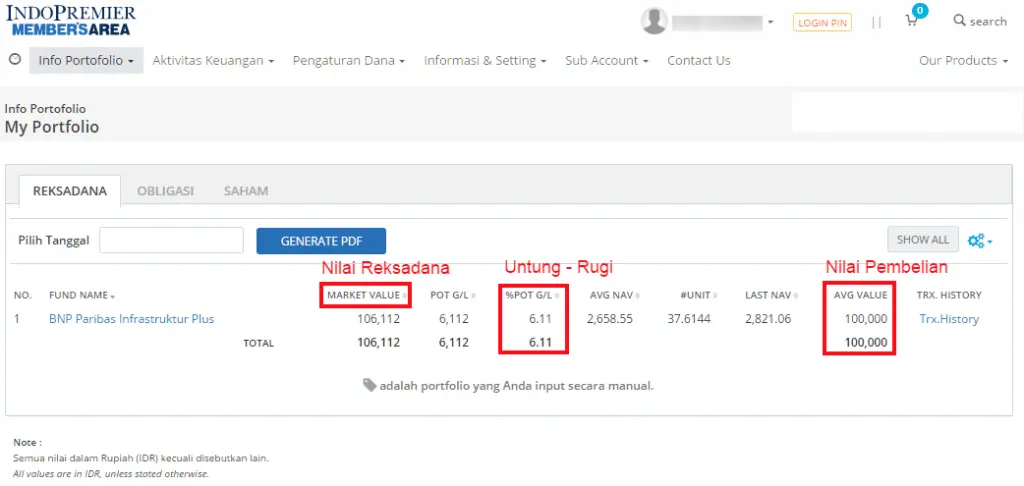Expand the Aktivitas Keuangan menu

213,60
